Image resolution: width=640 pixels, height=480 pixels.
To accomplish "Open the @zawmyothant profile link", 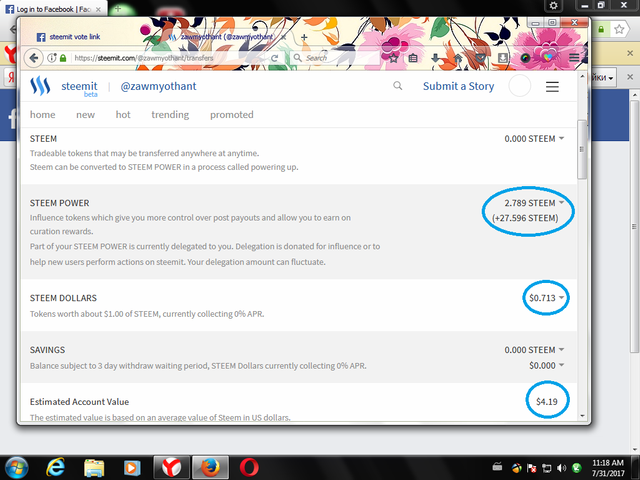I will [158, 86].
